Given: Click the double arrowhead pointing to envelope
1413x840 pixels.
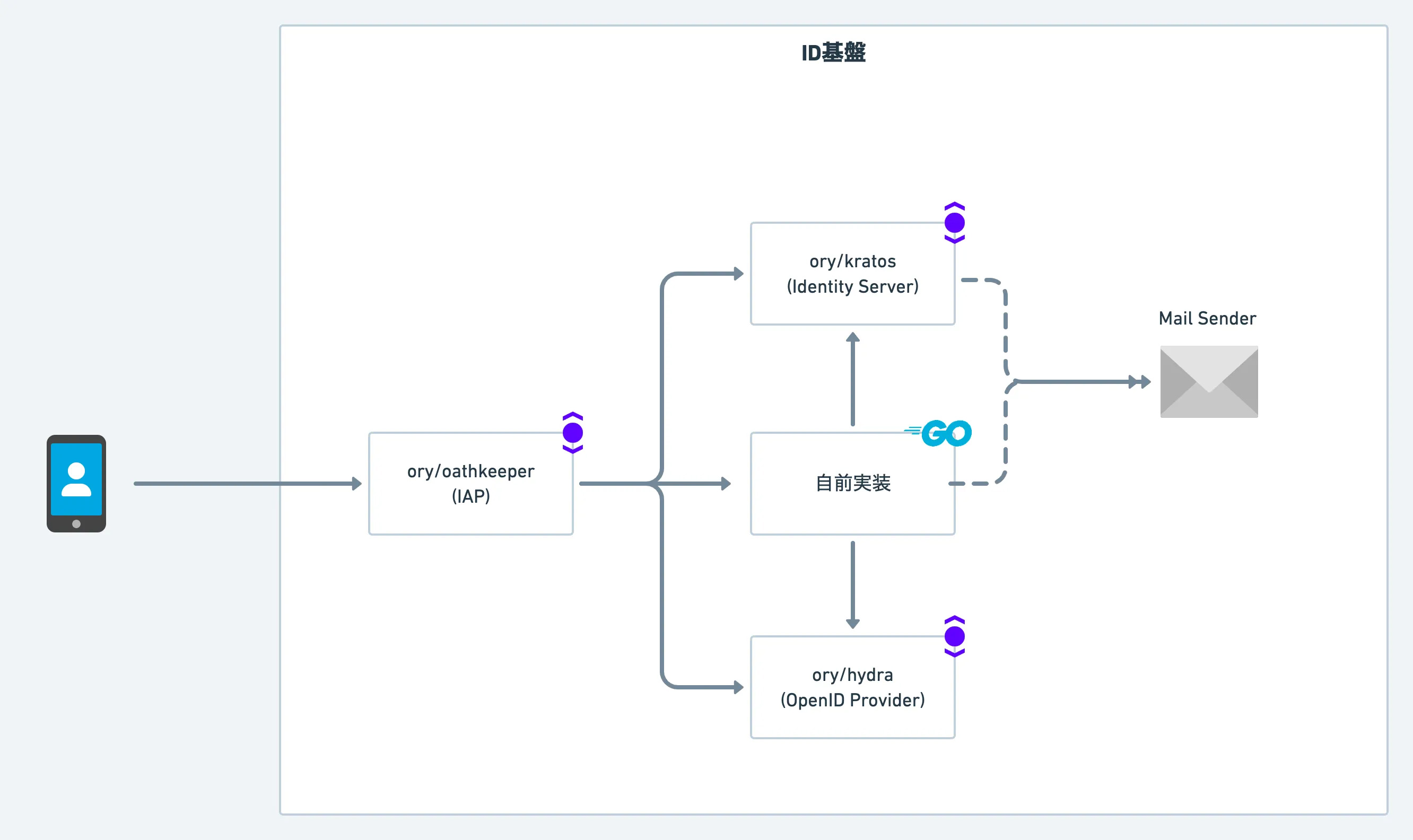Looking at the screenshot, I should pyautogui.click(x=1139, y=381).
